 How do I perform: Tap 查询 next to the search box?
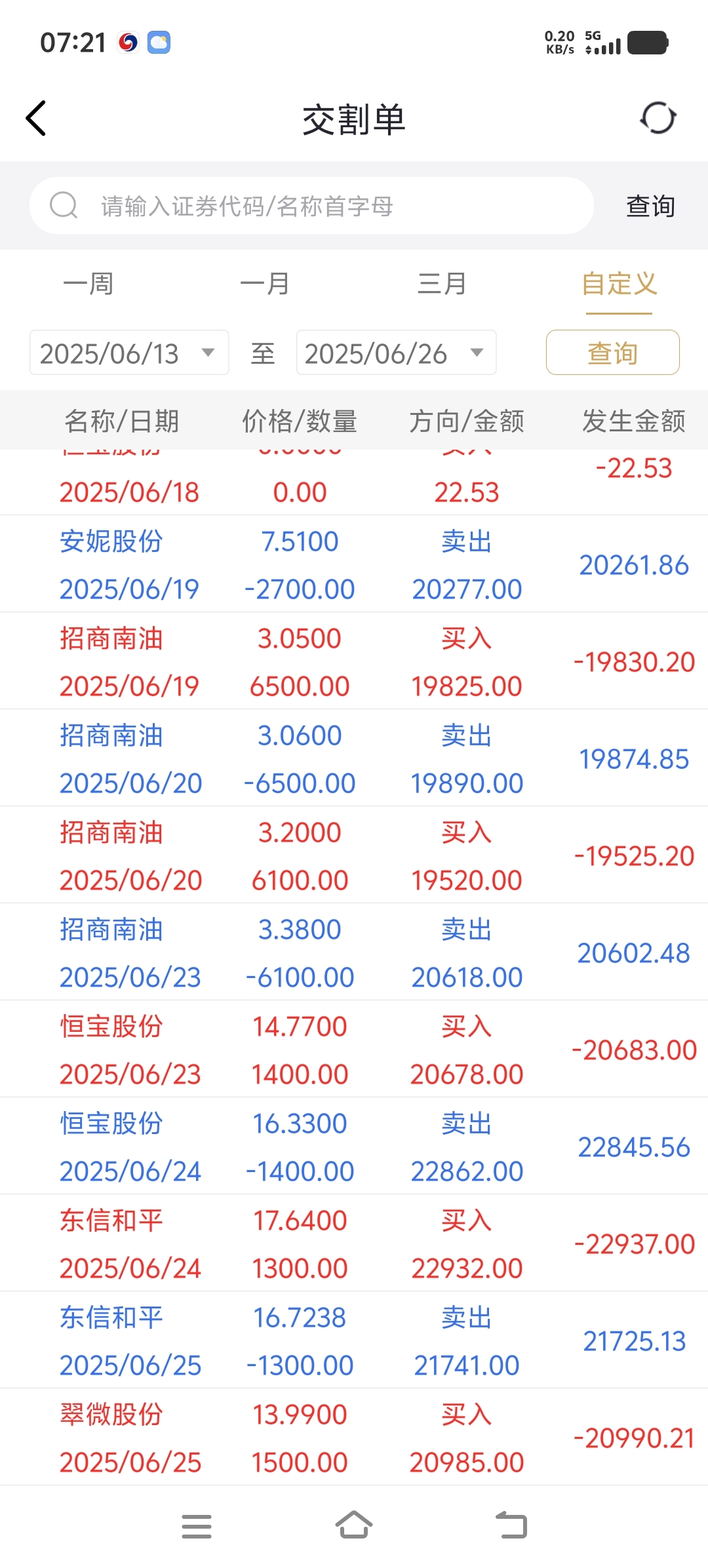650,206
